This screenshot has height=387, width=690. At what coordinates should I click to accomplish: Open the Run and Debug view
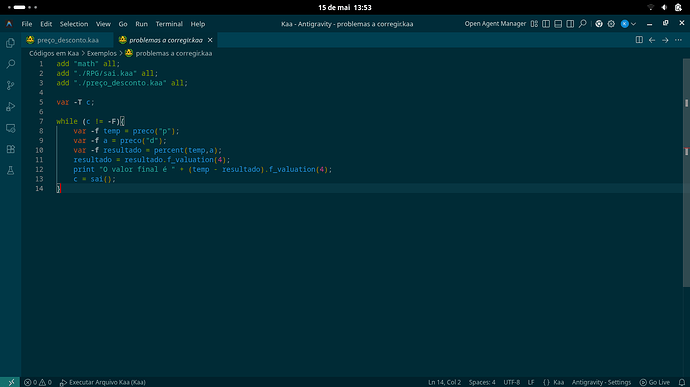click(11, 107)
